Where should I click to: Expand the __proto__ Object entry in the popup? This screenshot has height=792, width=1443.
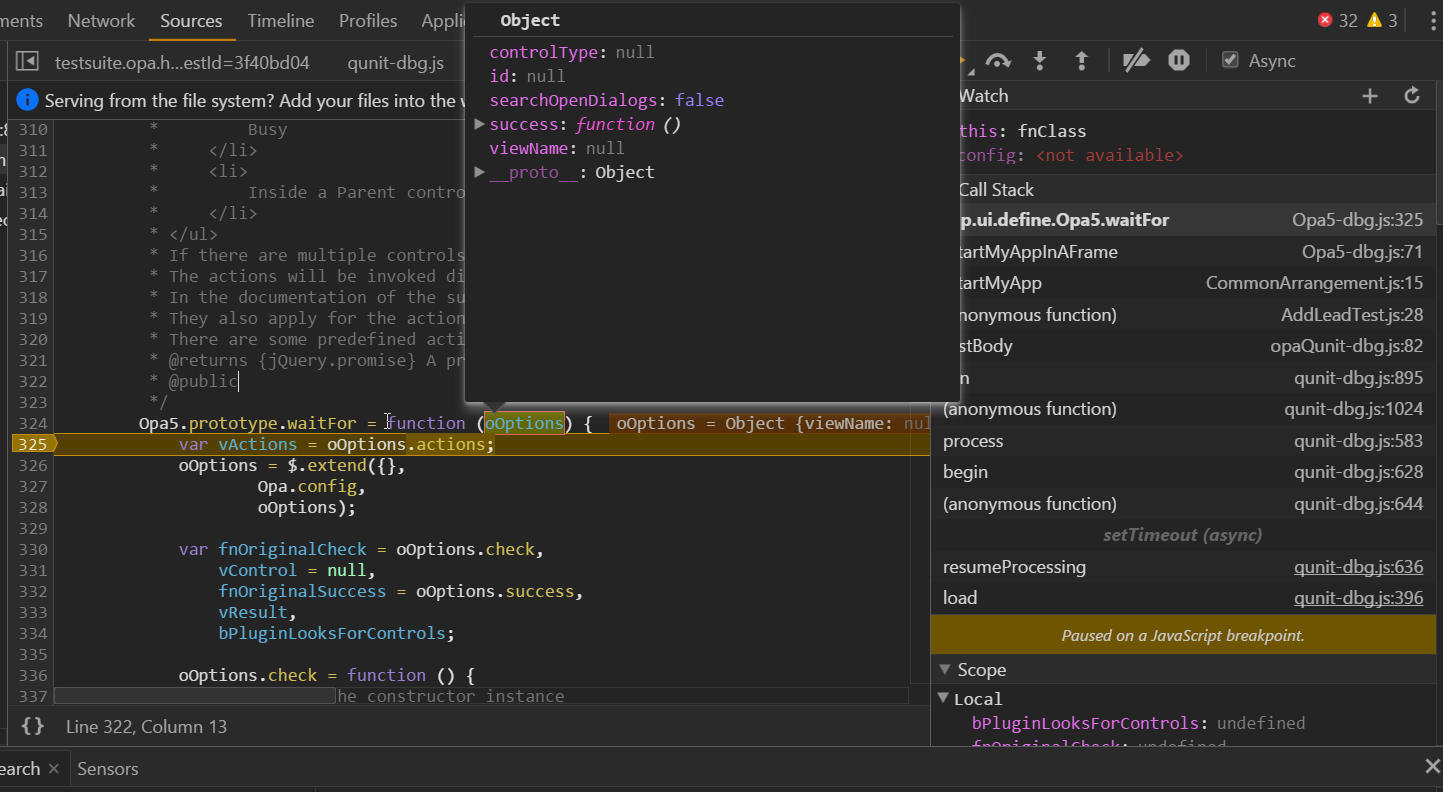coord(480,172)
